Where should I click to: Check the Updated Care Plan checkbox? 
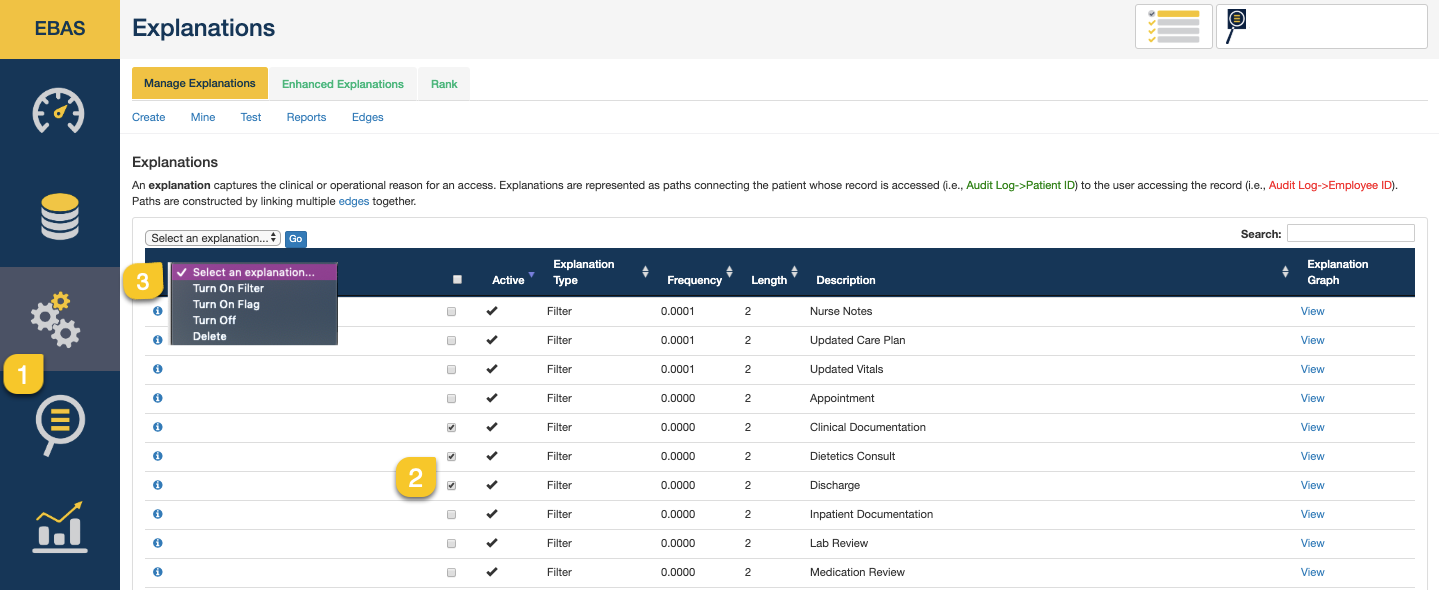[451, 341]
